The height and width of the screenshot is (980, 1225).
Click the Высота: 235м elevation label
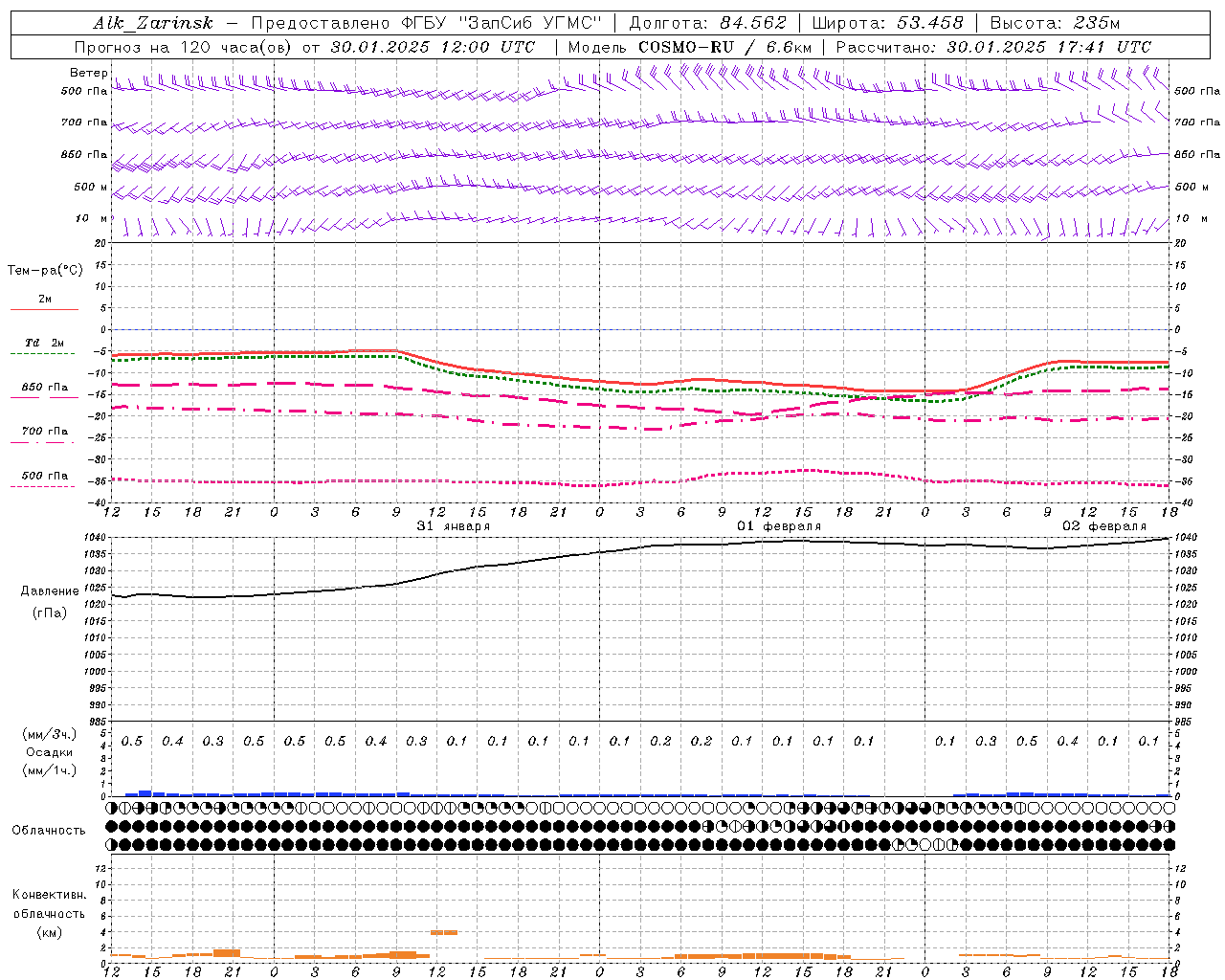1055,23
